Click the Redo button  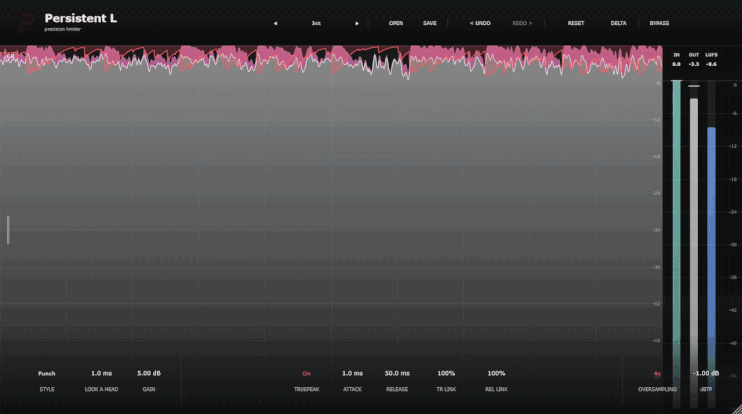click(x=522, y=23)
